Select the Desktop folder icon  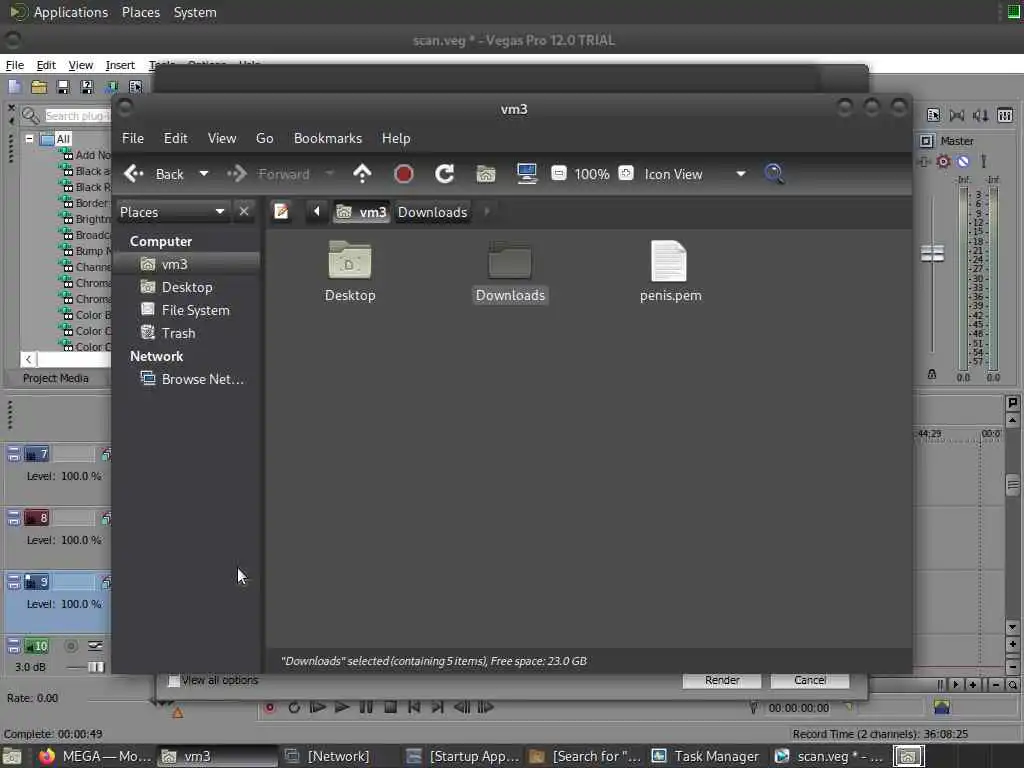pyautogui.click(x=350, y=271)
